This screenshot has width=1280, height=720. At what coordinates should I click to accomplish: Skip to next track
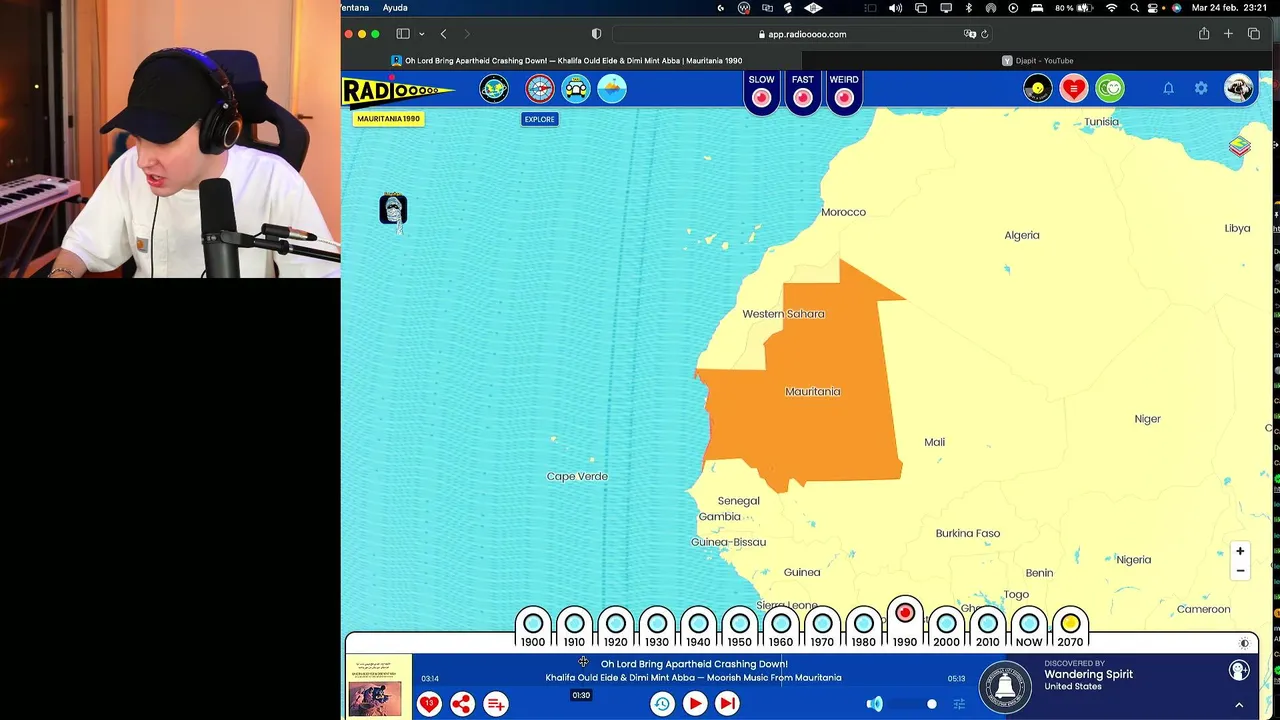point(728,704)
